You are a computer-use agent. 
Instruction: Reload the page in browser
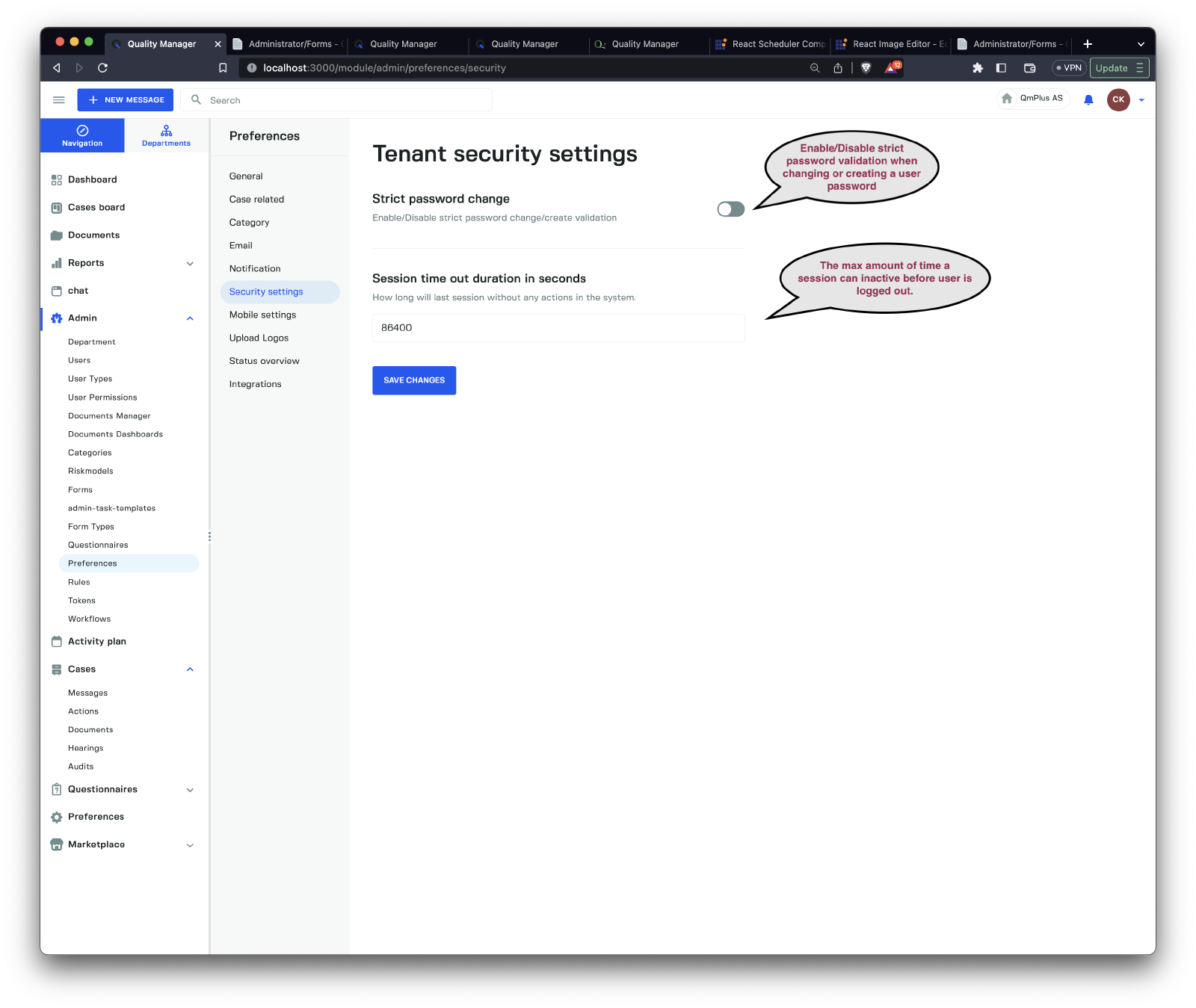103,68
